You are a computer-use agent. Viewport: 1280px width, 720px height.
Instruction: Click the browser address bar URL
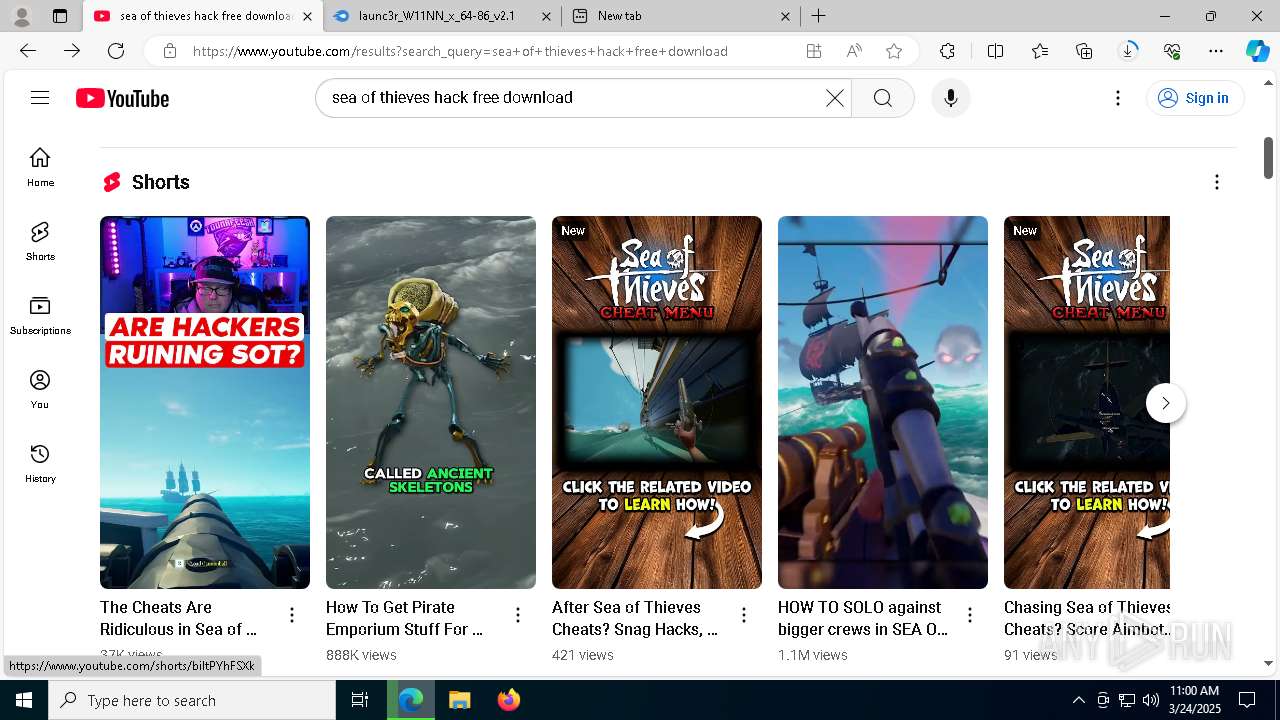(460, 51)
